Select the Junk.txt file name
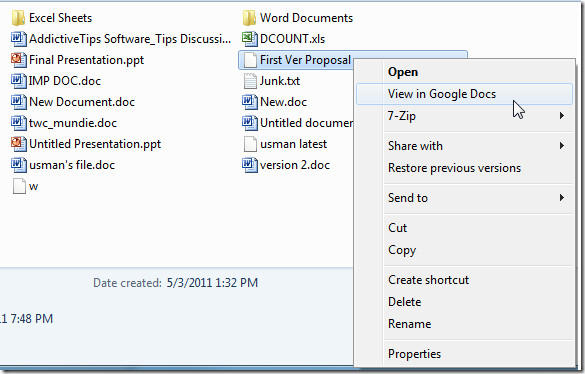This screenshot has height=374, width=585. coord(280,81)
